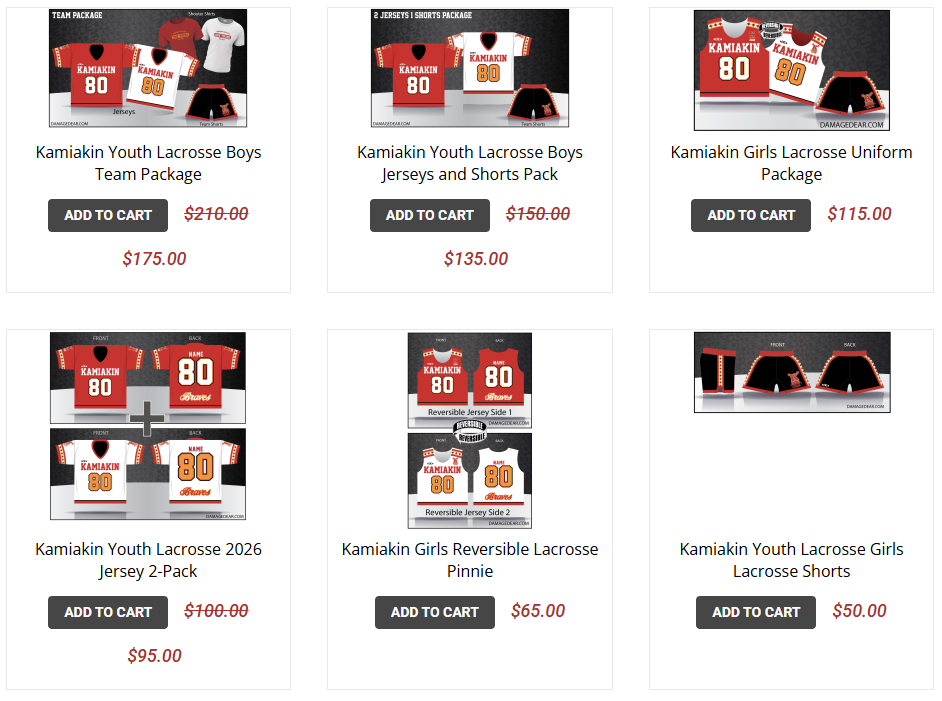Screen dimensions: 942x701
Task: Open the Girls Uniform Package product image
Action: click(x=792, y=70)
